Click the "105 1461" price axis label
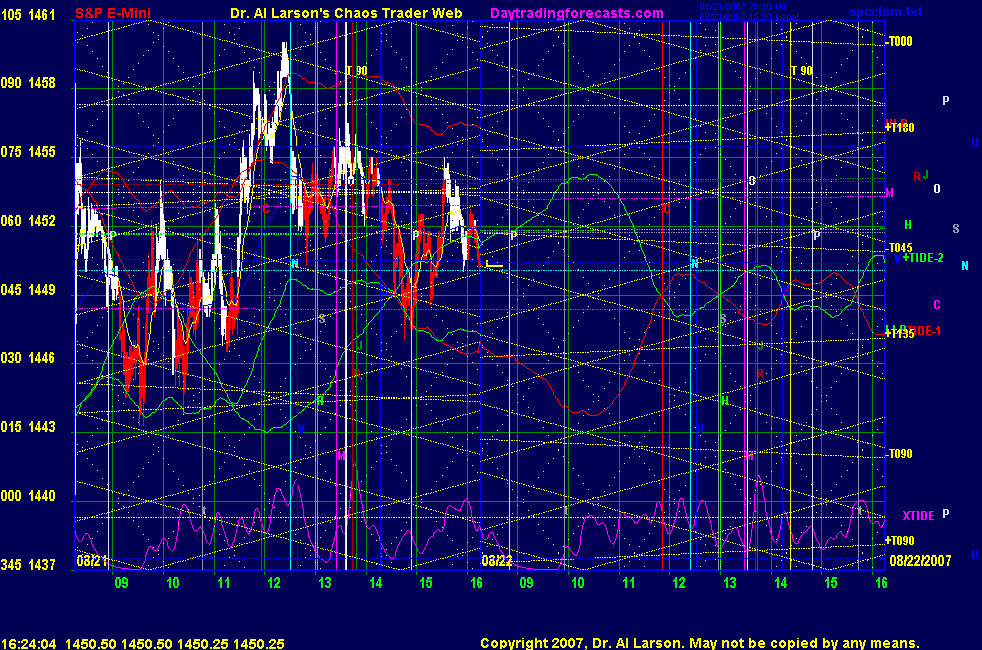982x650 pixels. pyautogui.click(x=28, y=14)
